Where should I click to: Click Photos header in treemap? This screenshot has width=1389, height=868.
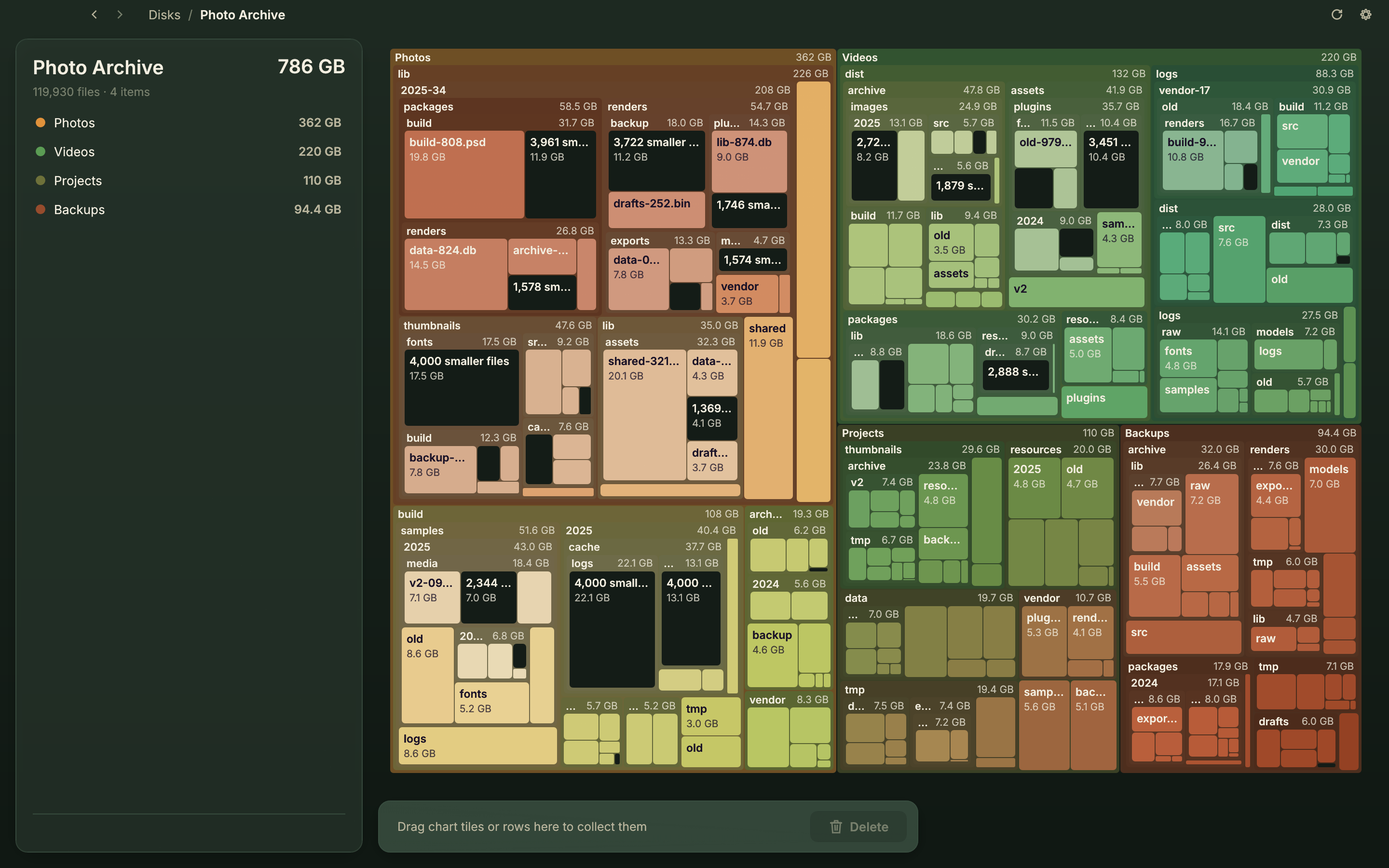pos(613,57)
